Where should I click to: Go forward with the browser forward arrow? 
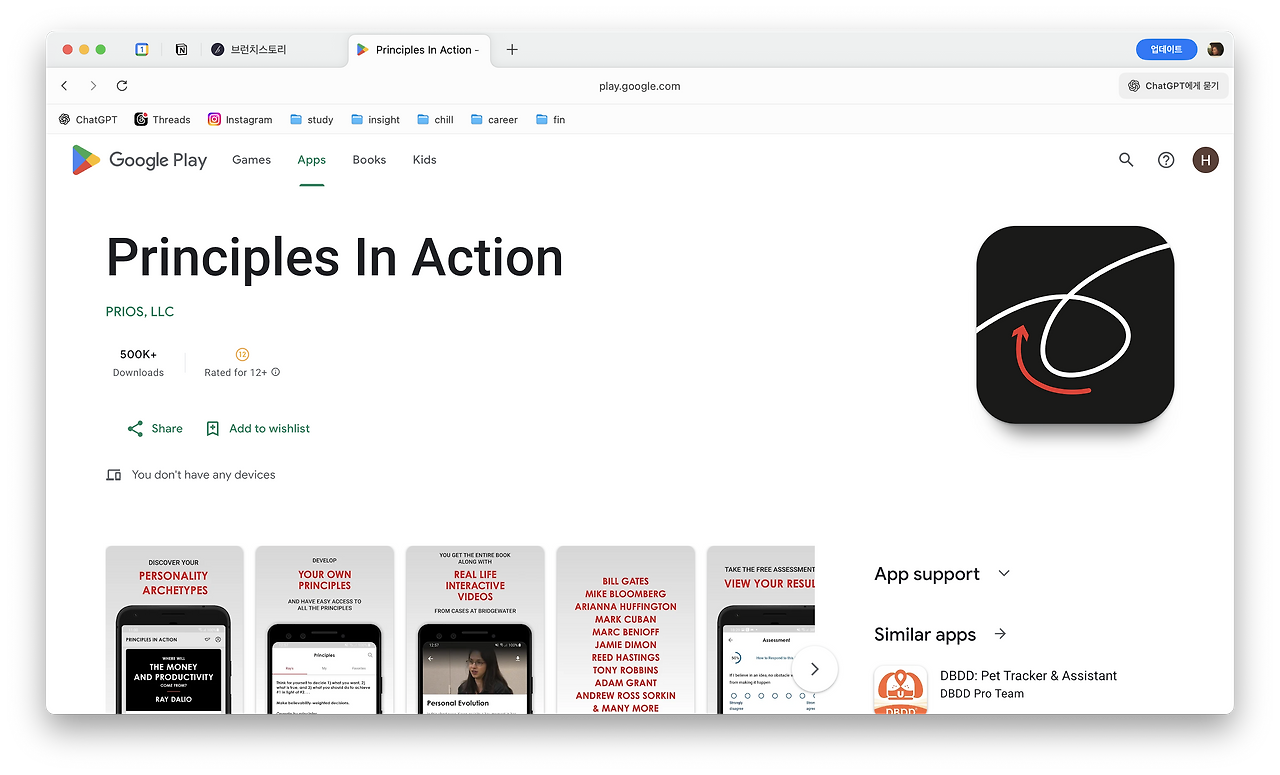pos(93,86)
